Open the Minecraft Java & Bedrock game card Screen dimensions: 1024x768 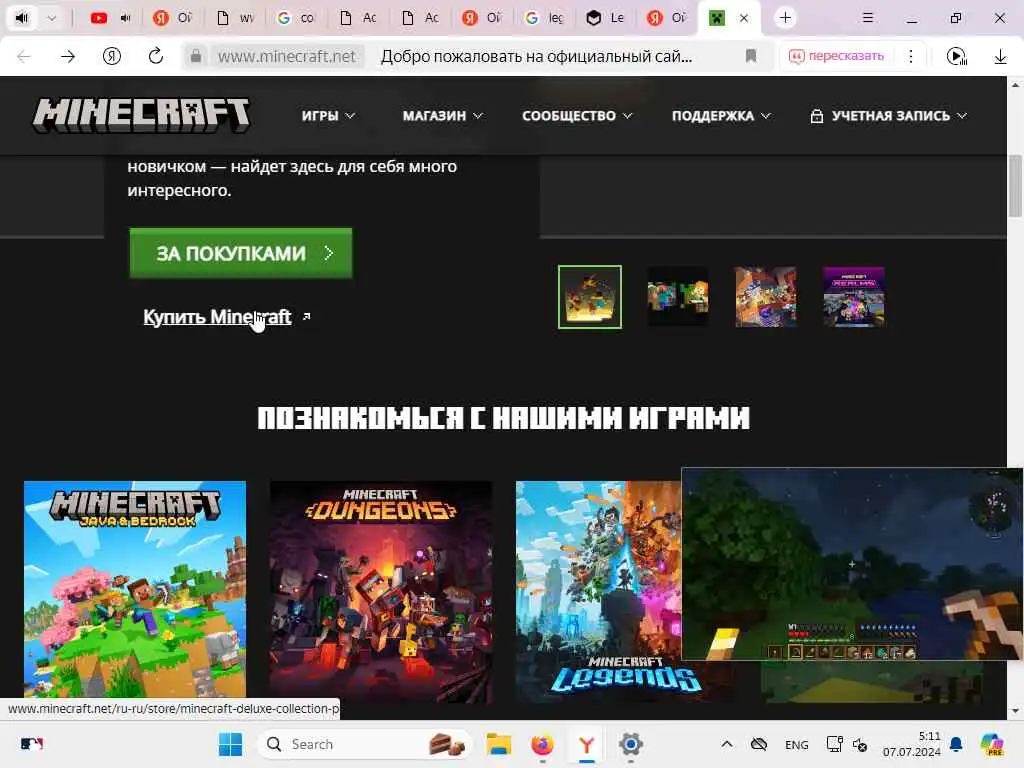tap(135, 591)
